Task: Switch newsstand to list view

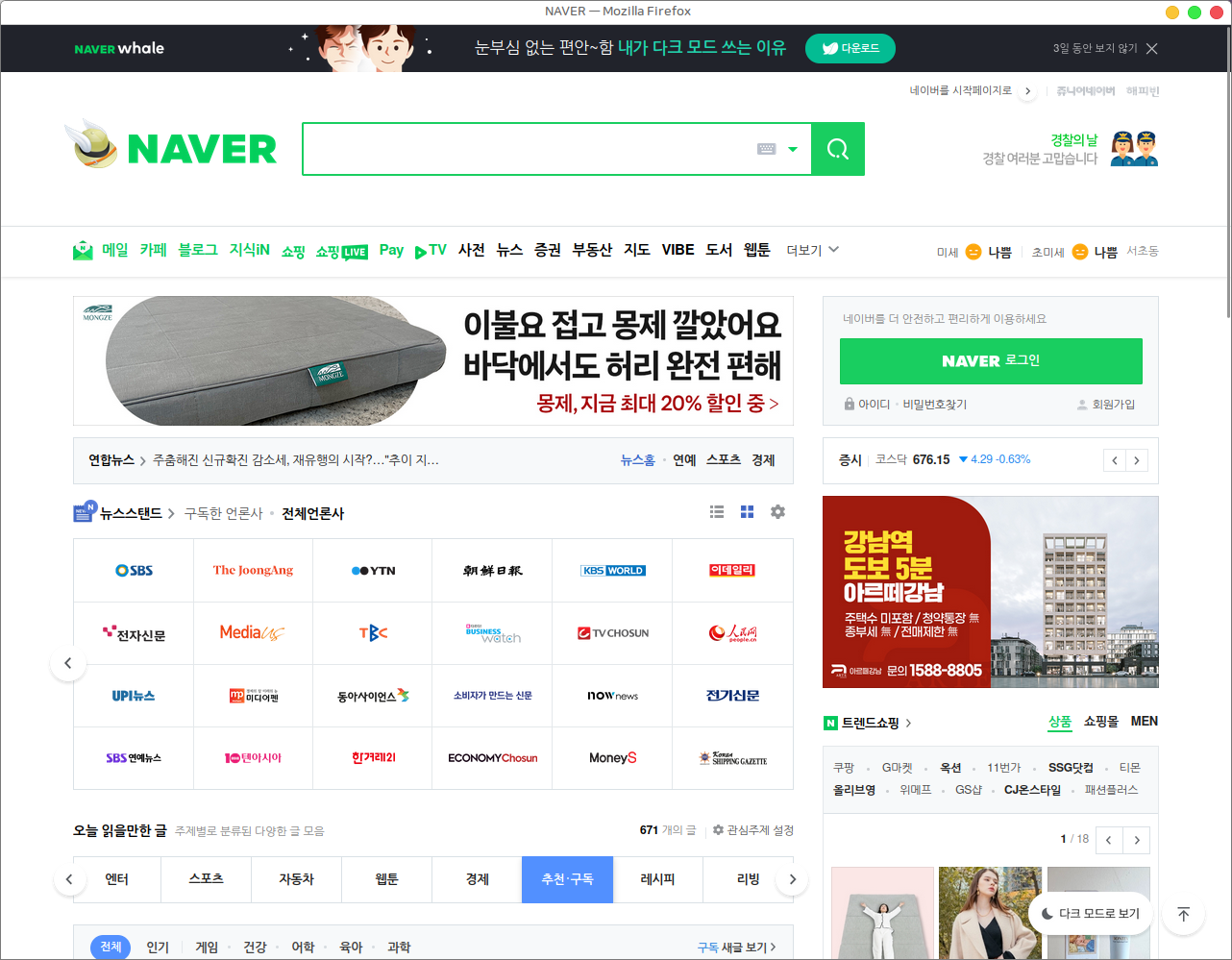Action: click(717, 512)
